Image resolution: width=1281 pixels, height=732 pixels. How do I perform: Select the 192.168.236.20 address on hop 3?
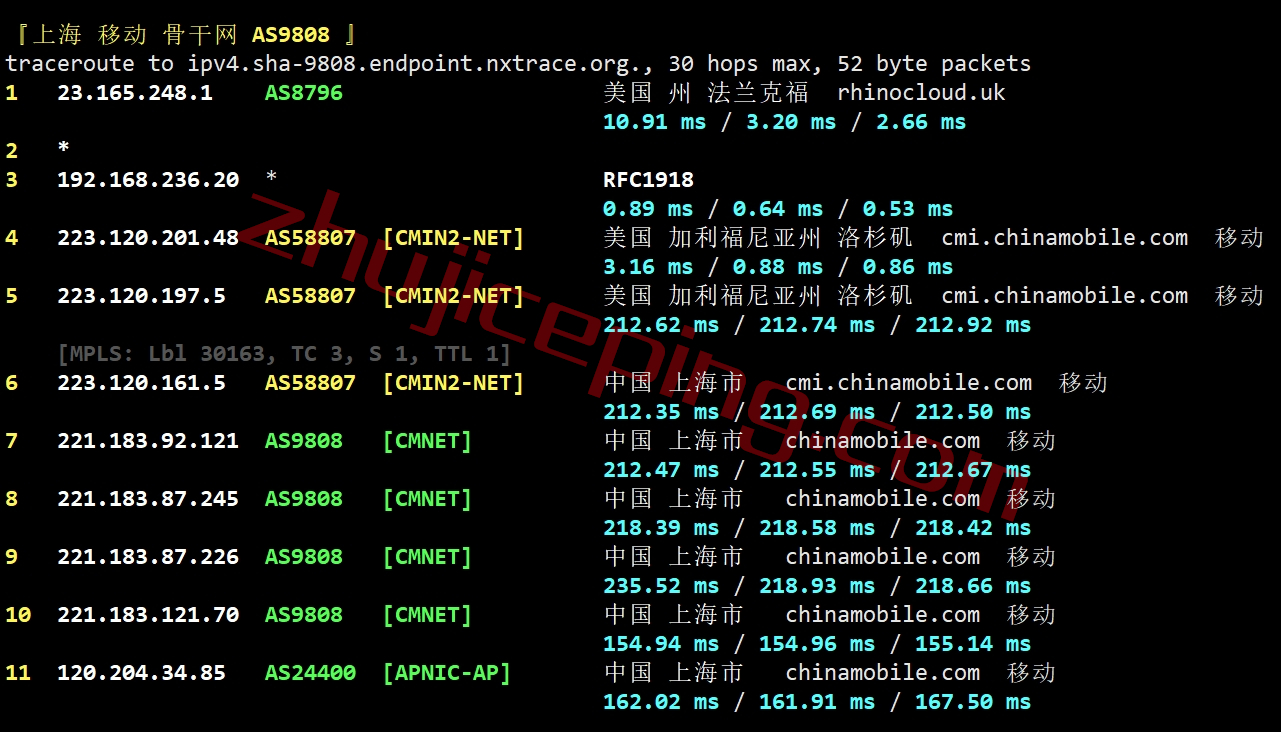pos(148,180)
